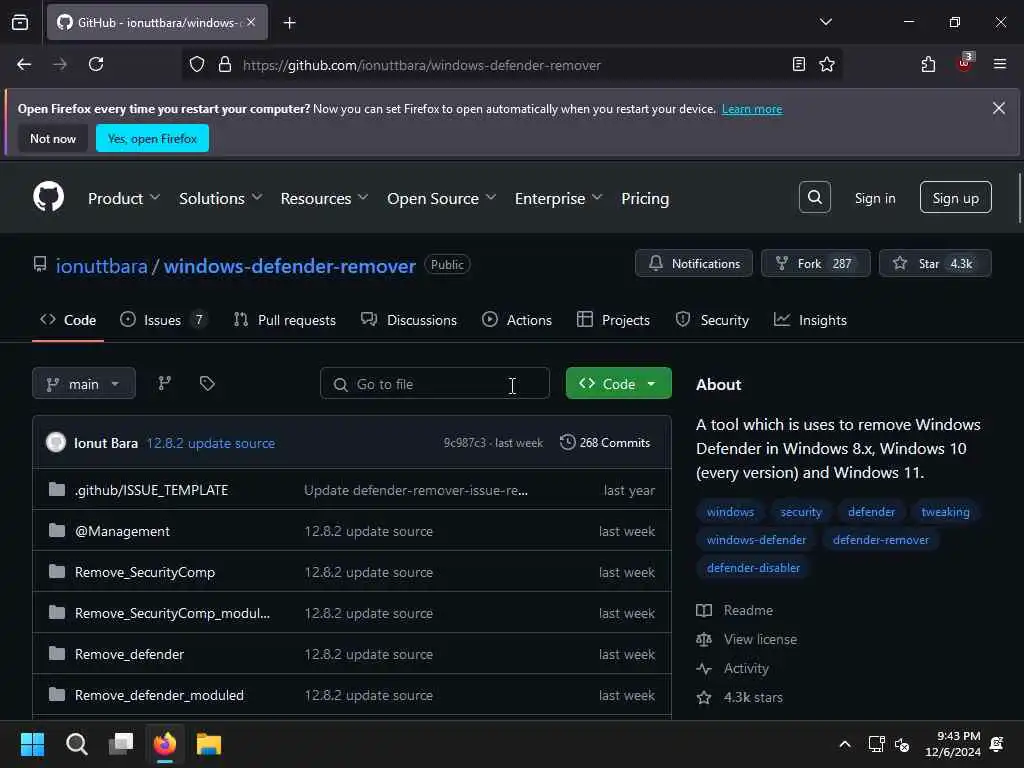Viewport: 1024px width, 768px height.
Task: Click Ionut Bara's avatar image
Action: click(56, 442)
